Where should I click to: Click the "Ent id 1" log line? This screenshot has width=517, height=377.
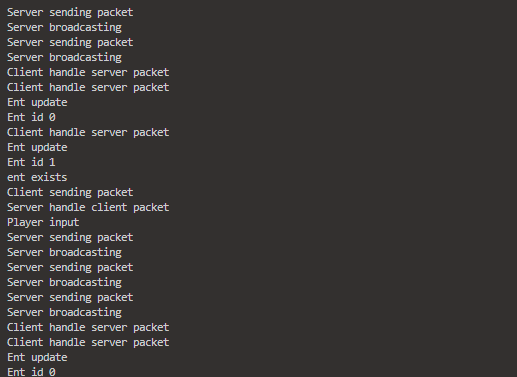(31, 162)
